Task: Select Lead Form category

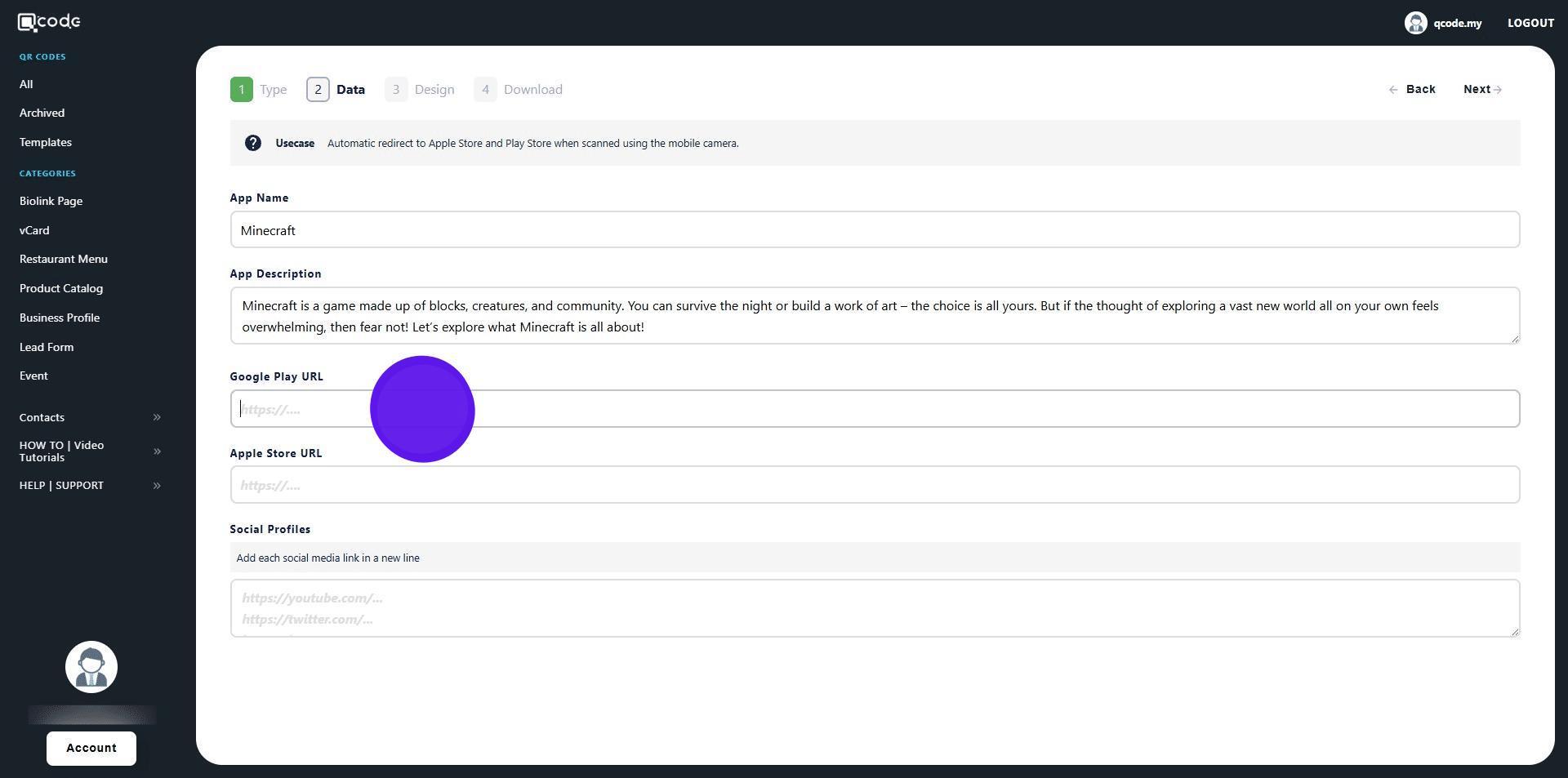Action: pyautogui.click(x=47, y=347)
